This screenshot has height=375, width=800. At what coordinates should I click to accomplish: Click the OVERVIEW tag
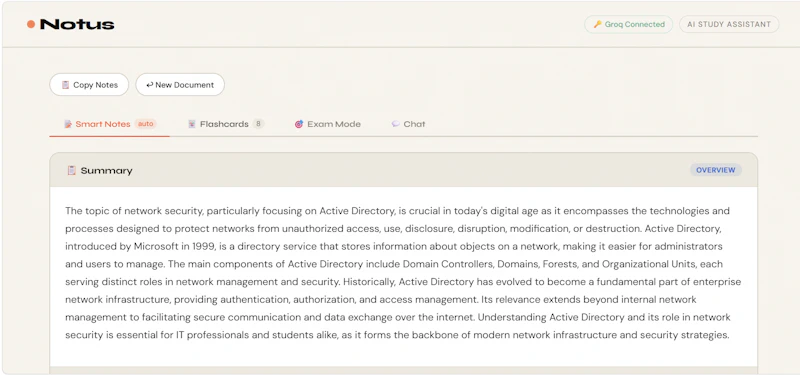click(716, 170)
